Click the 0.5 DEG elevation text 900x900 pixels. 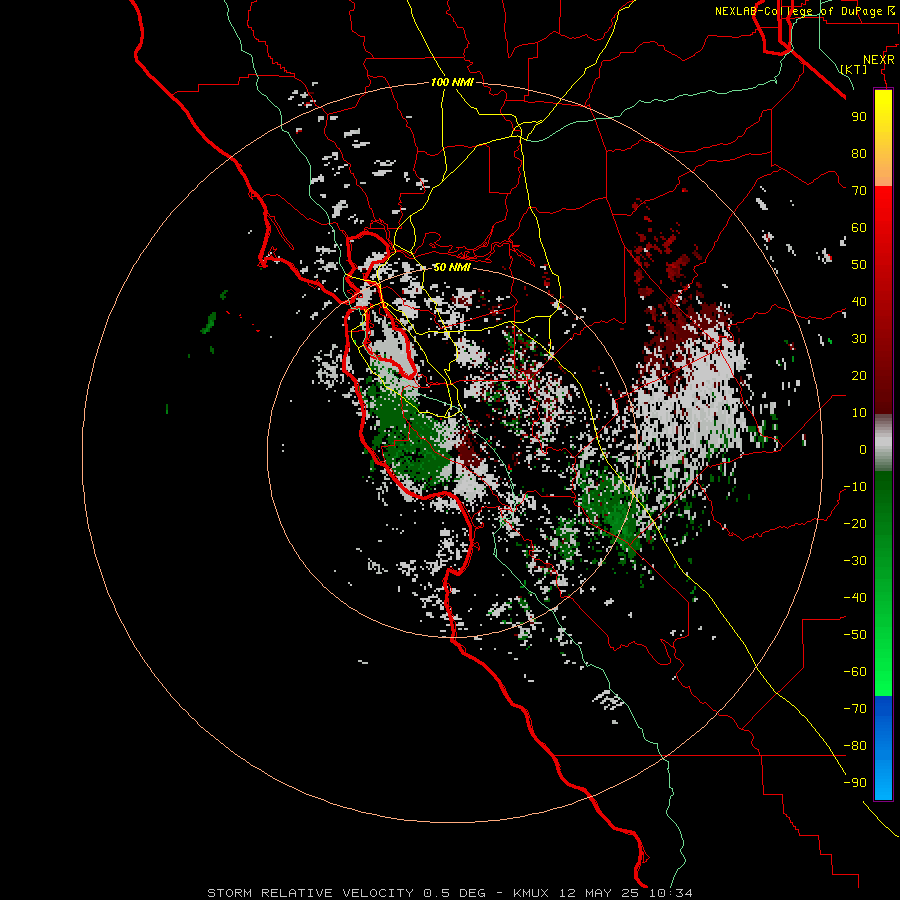point(454,893)
